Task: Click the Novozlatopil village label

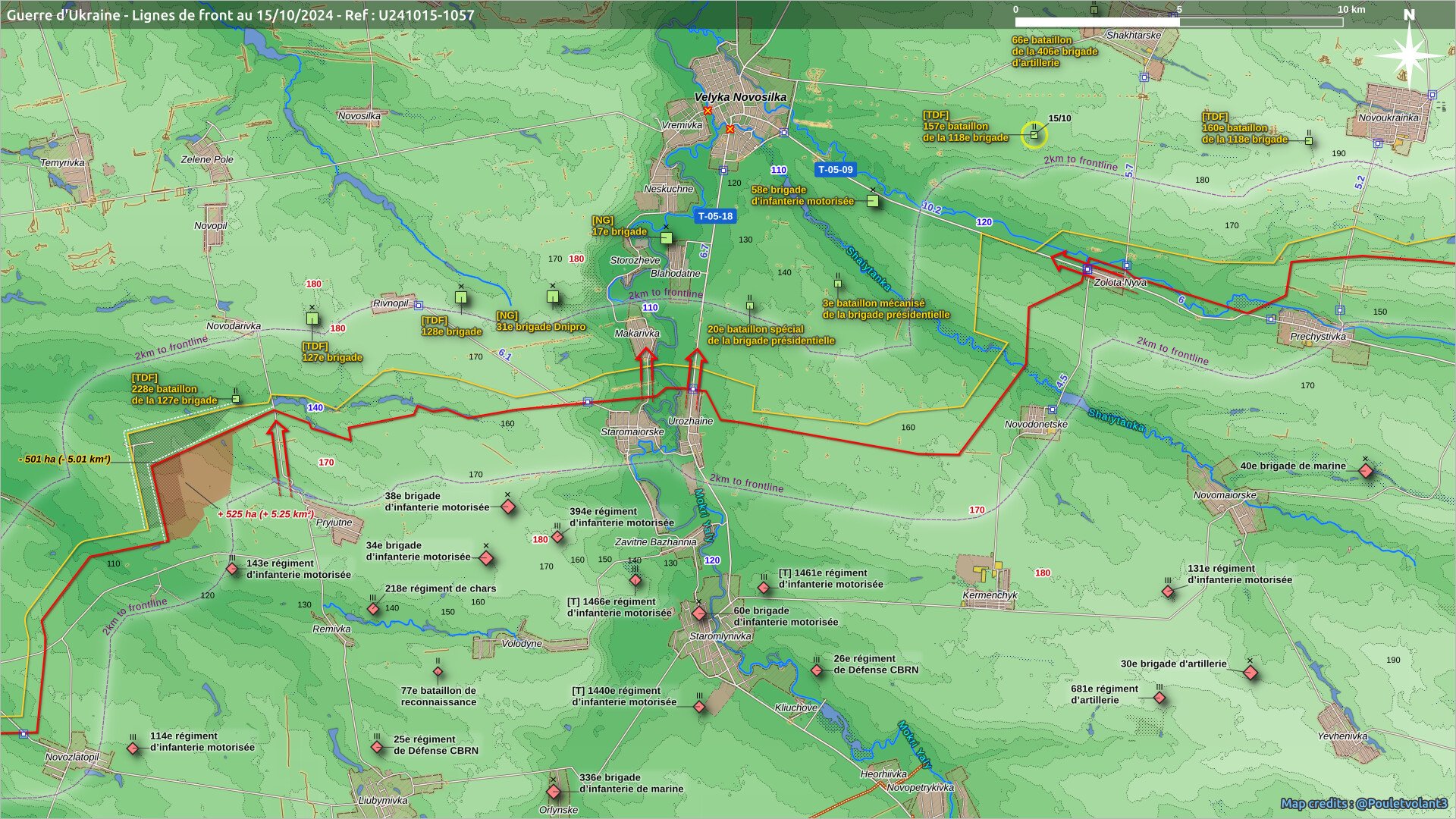Action: 72,758
